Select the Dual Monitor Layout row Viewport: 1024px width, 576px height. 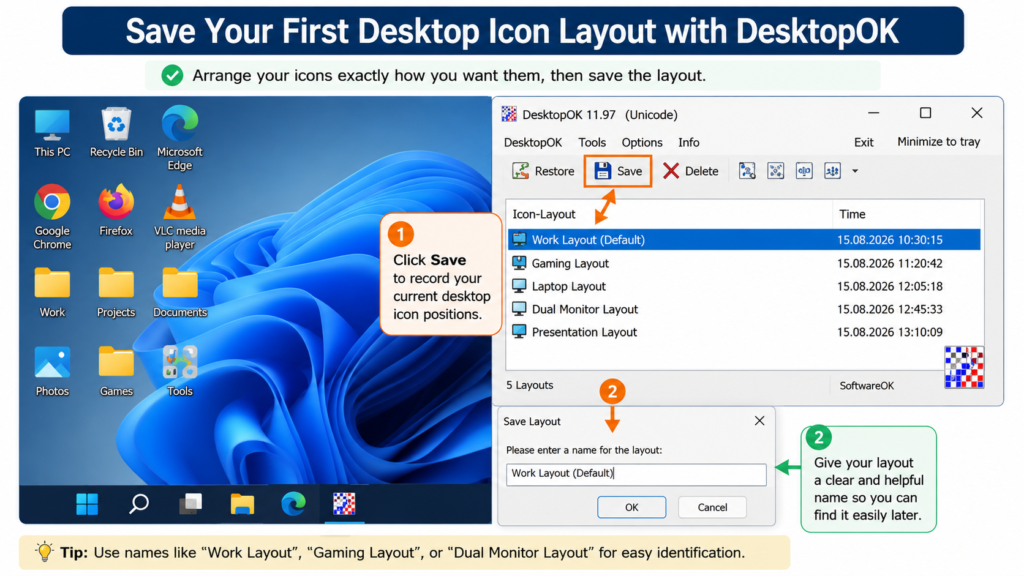pos(744,309)
